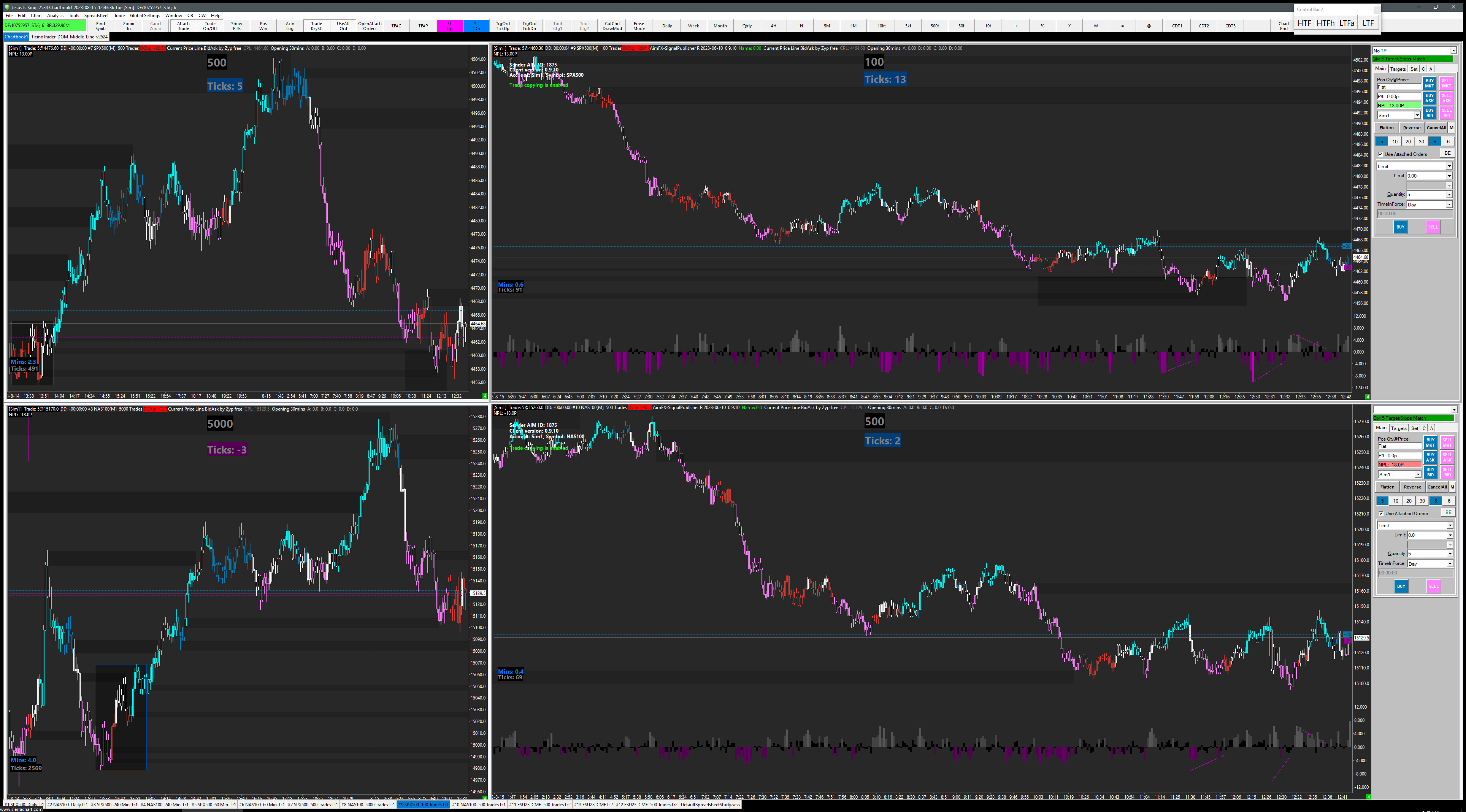Toggle Trade On/Off in the toolbar
Image resolution: width=1466 pixels, height=812 pixels.
209,25
